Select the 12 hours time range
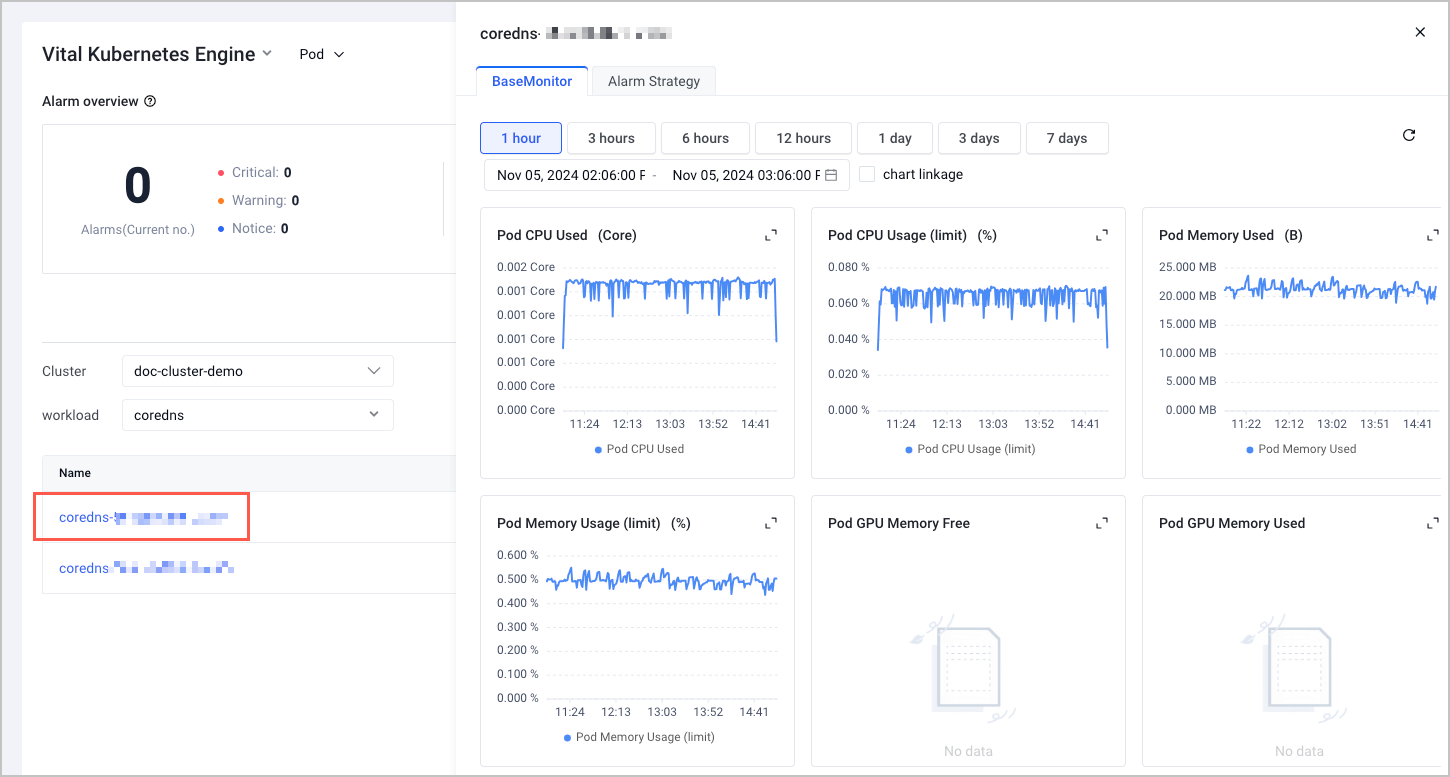This screenshot has height=777, width=1450. tap(804, 138)
